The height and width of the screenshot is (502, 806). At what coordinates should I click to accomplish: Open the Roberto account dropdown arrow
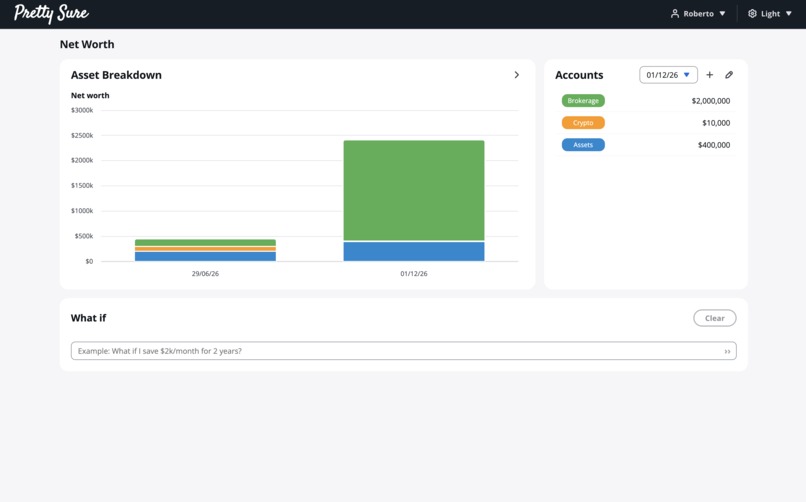tap(722, 14)
